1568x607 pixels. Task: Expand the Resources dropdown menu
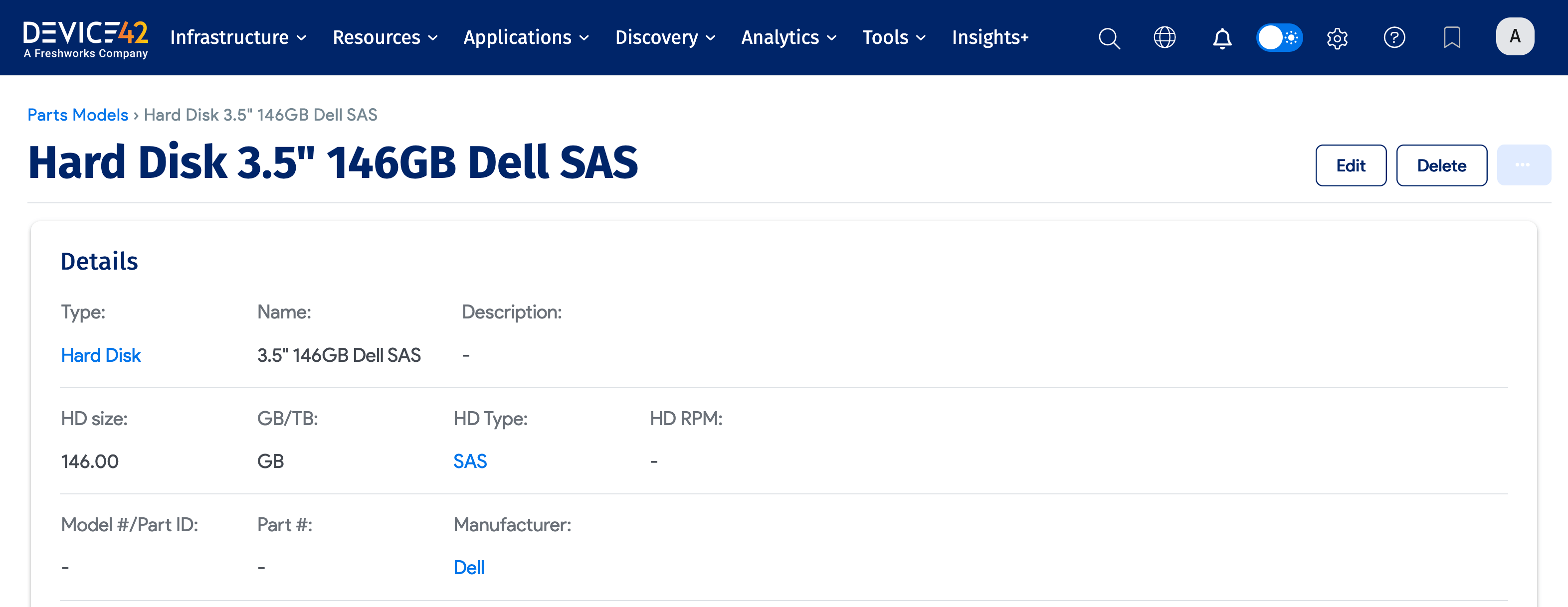[x=385, y=38]
